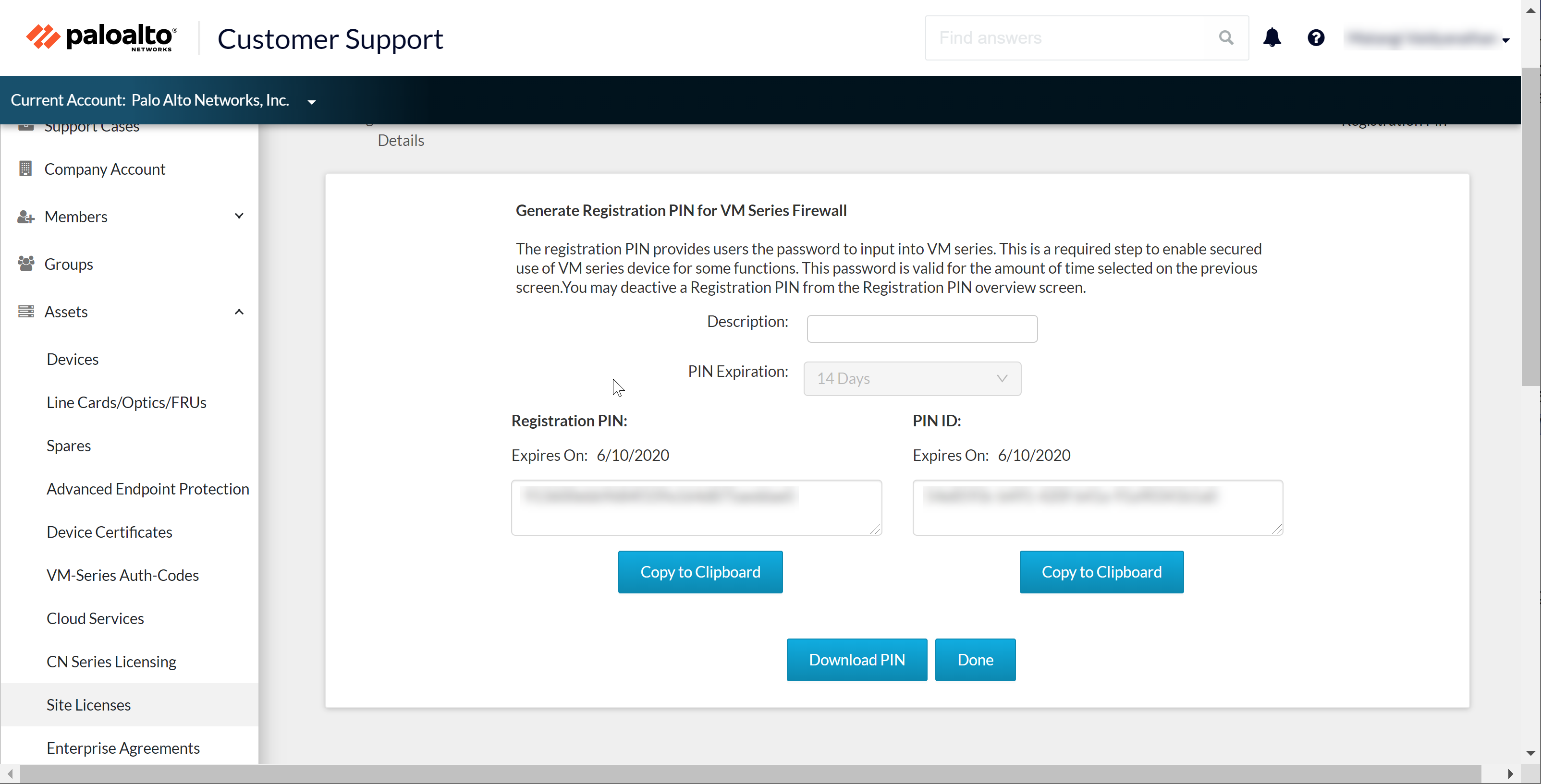
Task: Go to VM-Series Auth-Codes
Action: pyautogui.click(x=122, y=575)
